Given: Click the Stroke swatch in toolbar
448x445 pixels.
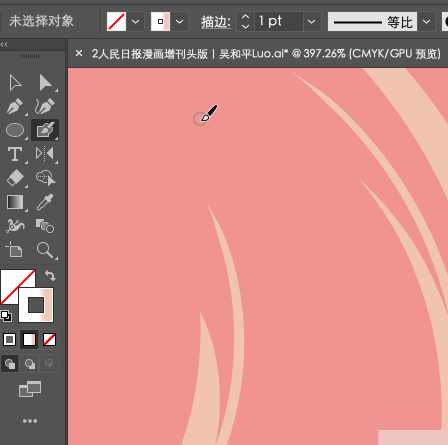Looking at the screenshot, I should 36,305.
